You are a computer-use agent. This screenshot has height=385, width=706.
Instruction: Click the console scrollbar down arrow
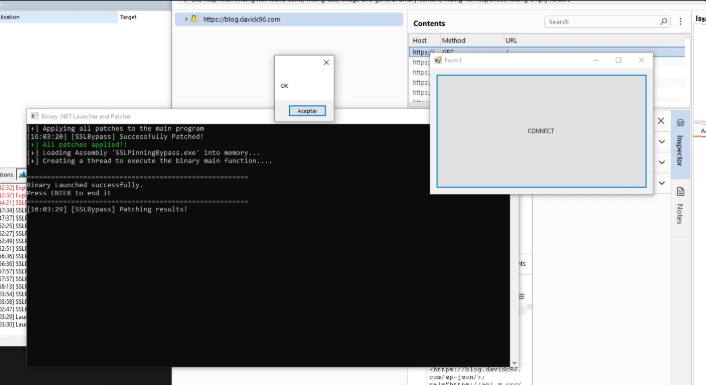pos(514,363)
